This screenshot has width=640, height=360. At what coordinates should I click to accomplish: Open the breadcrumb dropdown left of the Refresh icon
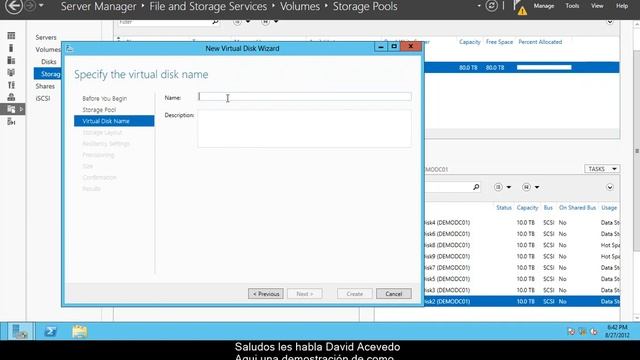coord(479,6)
